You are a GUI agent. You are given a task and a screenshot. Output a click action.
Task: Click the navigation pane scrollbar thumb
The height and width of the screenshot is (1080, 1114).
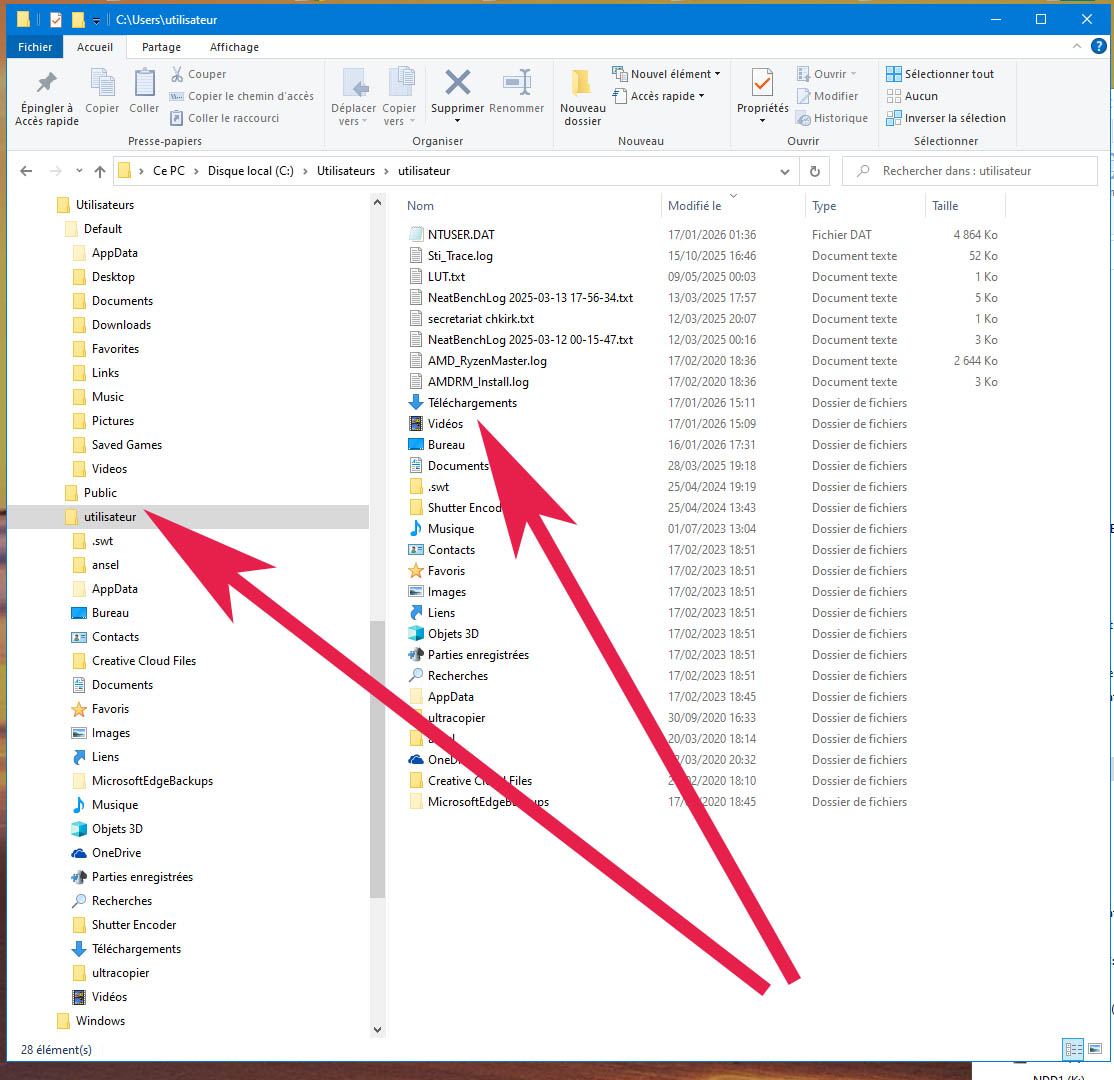pyautogui.click(x=377, y=759)
